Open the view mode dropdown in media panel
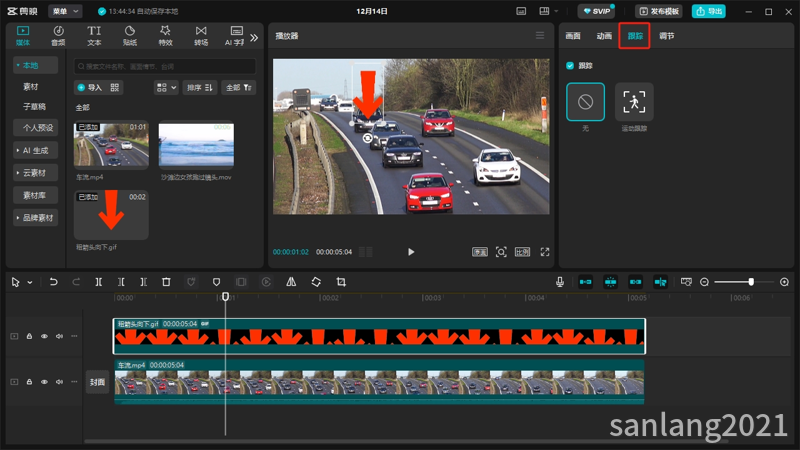 pos(166,87)
